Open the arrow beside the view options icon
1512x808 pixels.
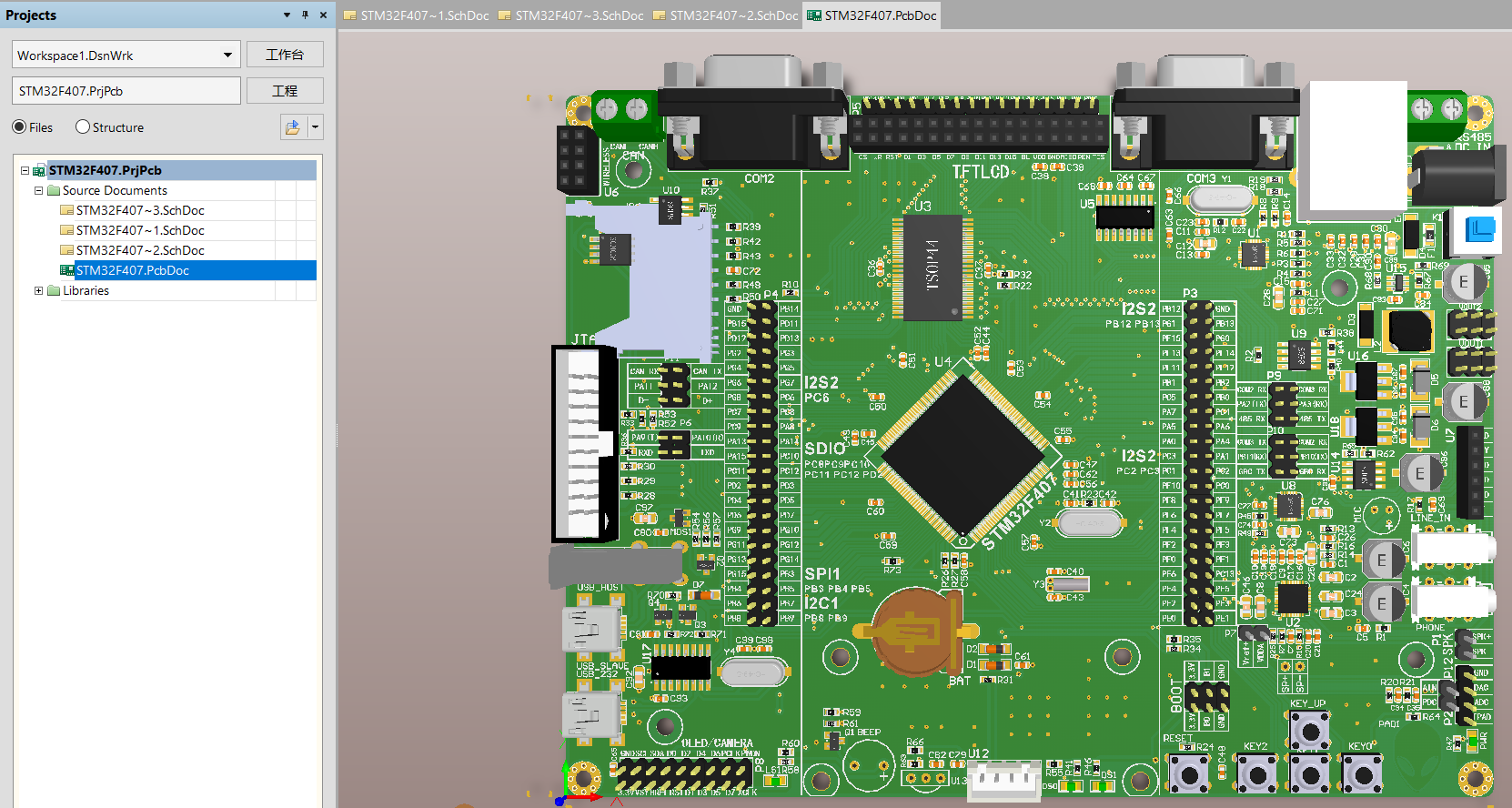click(x=316, y=127)
